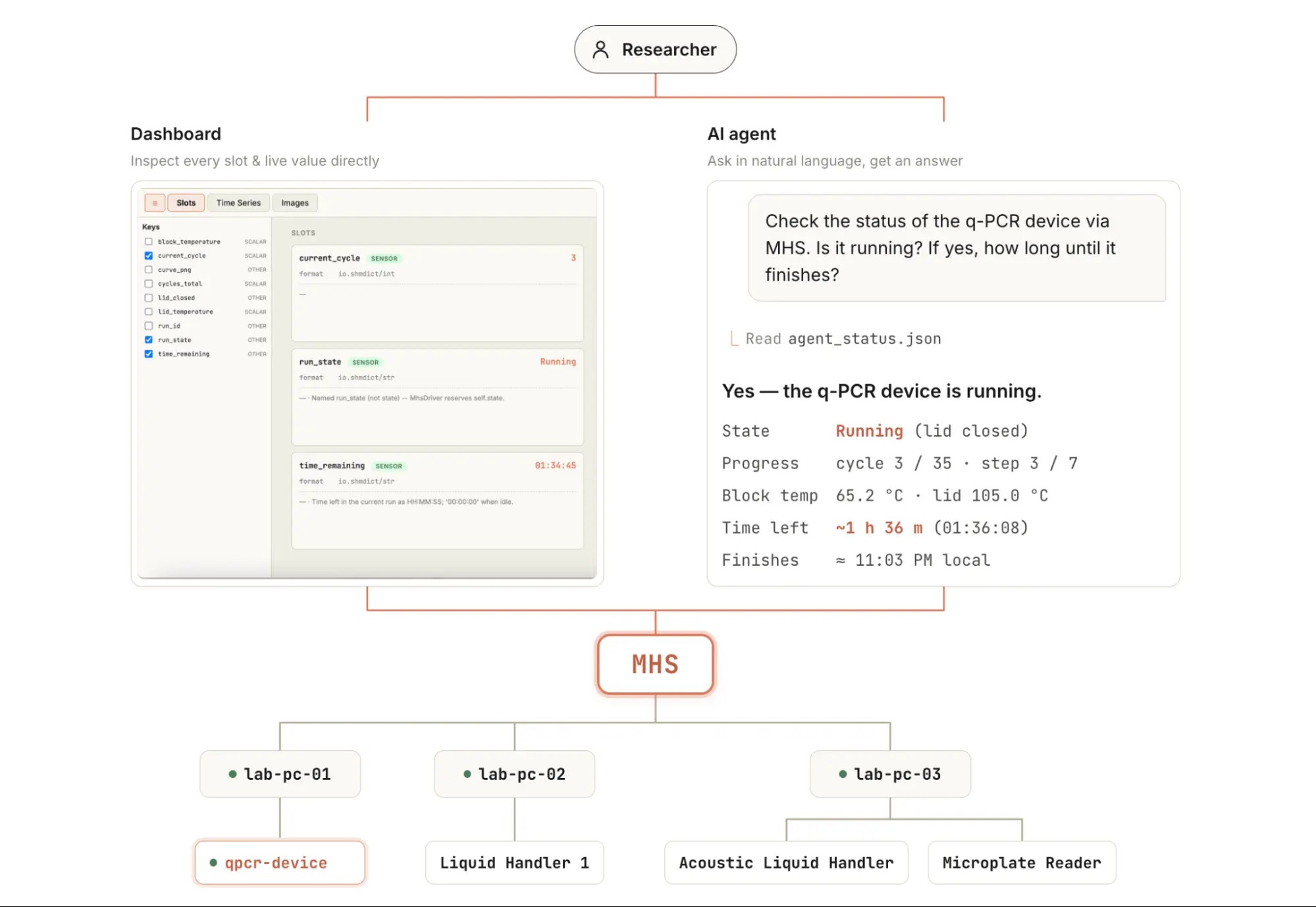Select the qpcr-device node

tap(280, 862)
